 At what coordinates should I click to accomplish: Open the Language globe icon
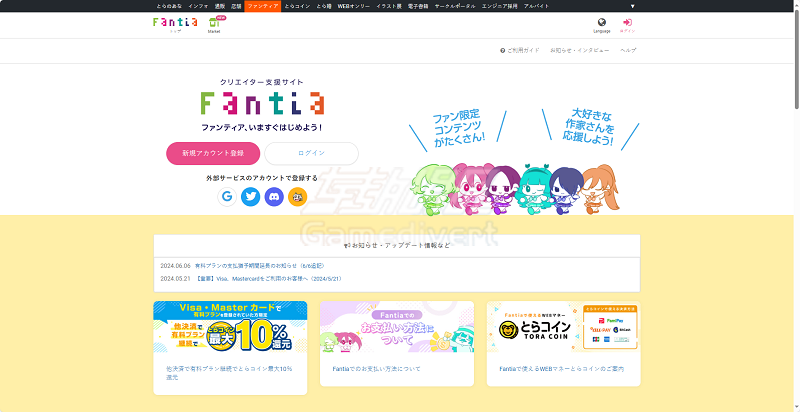click(x=601, y=23)
